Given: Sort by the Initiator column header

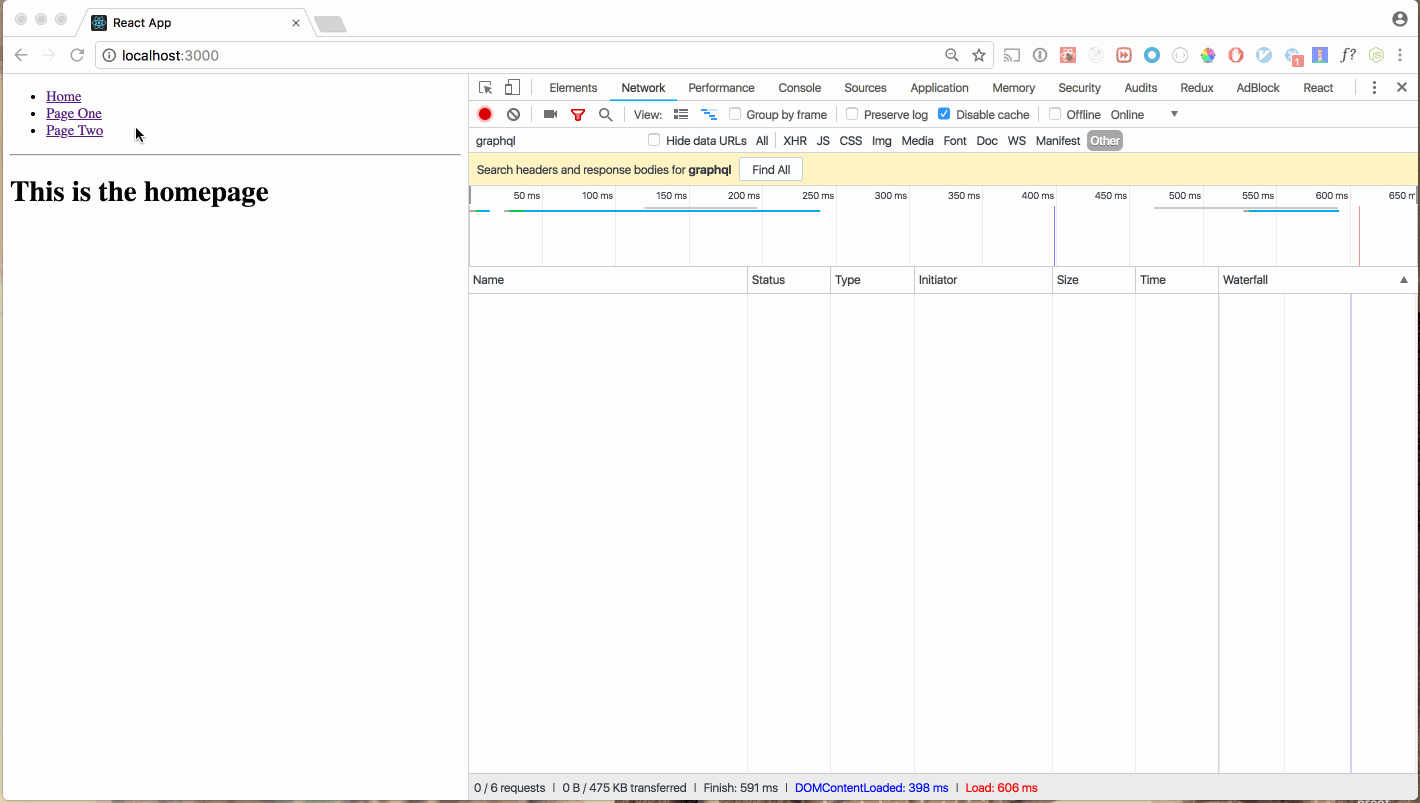Looking at the screenshot, I should click(x=984, y=280).
